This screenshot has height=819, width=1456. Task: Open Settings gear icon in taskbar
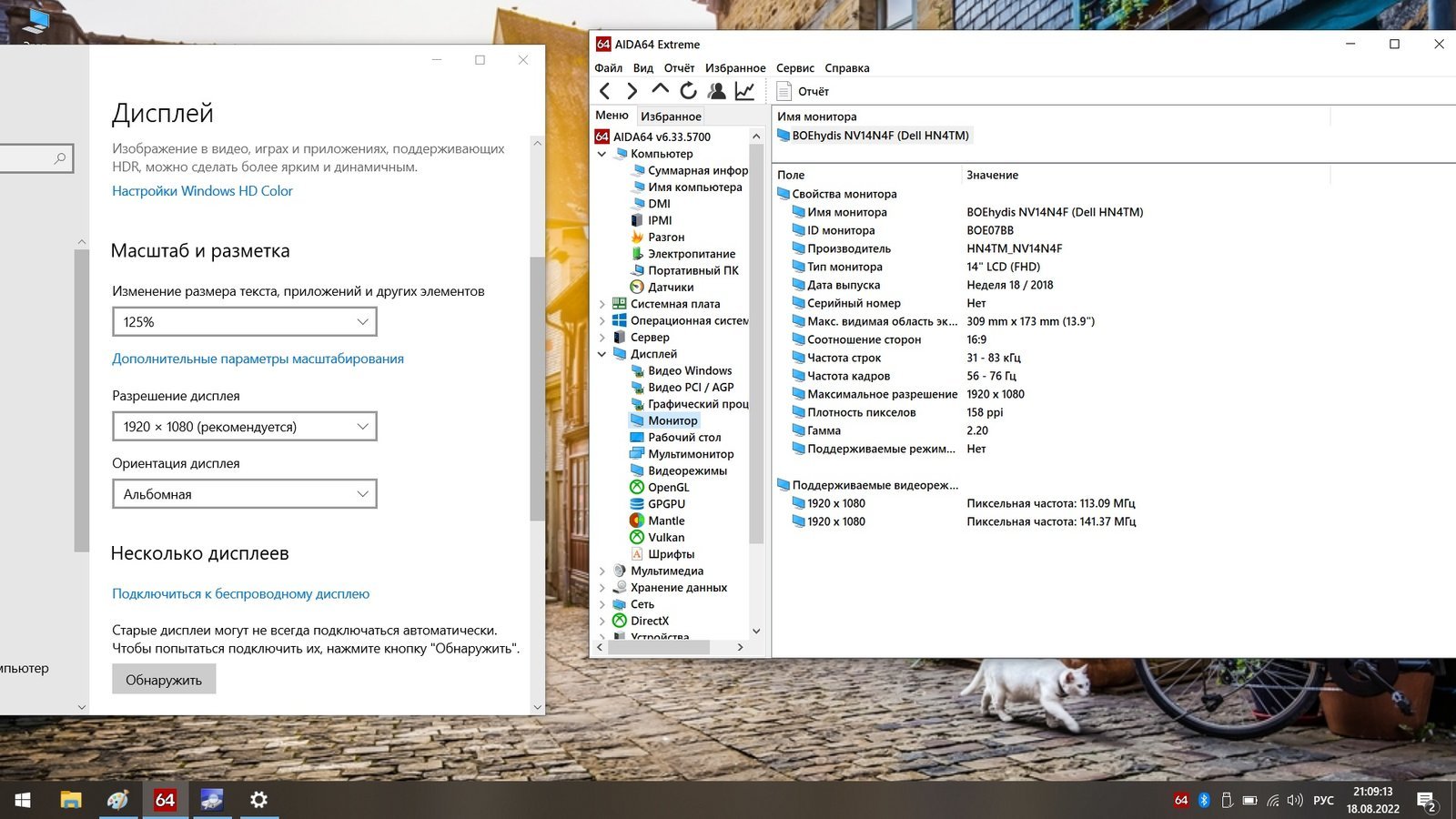click(258, 800)
